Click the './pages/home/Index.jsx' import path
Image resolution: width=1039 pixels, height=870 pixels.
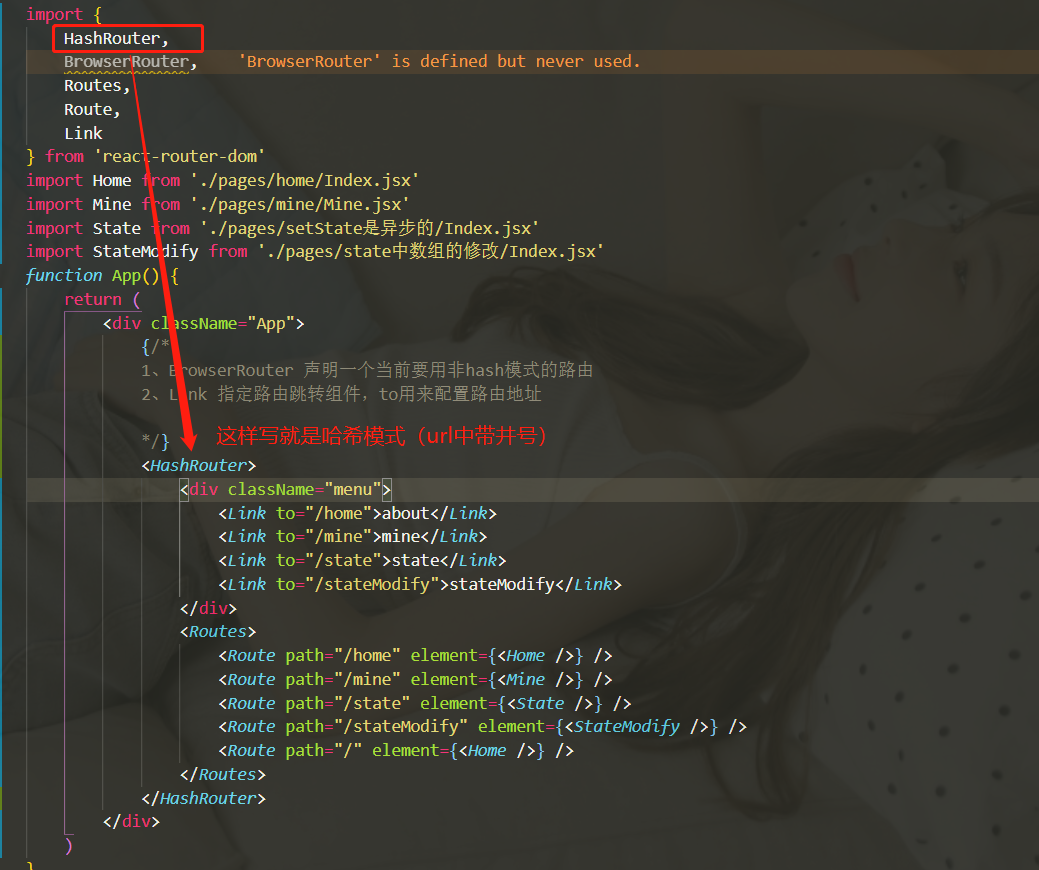[304, 181]
